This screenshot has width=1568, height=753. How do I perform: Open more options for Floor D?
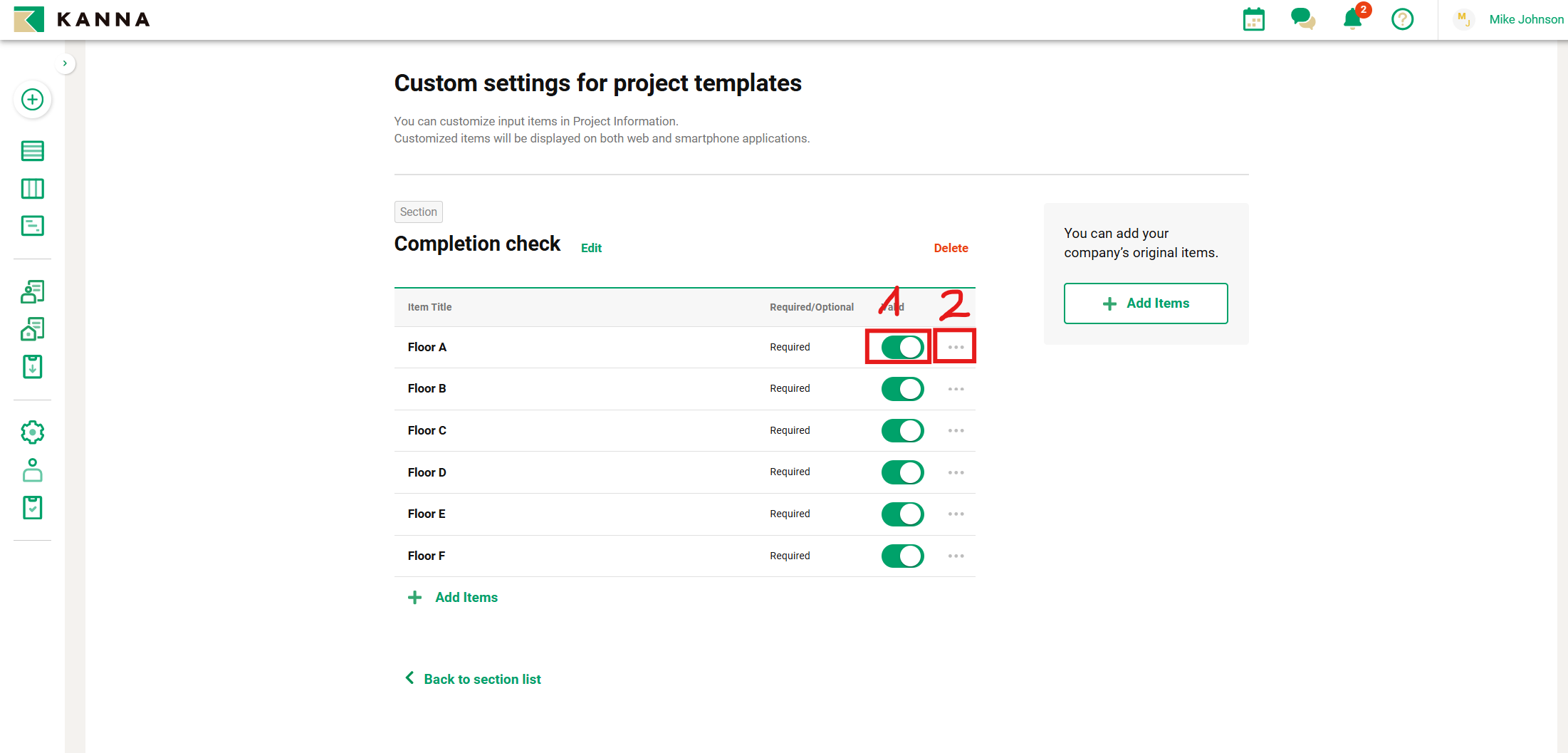956,473
